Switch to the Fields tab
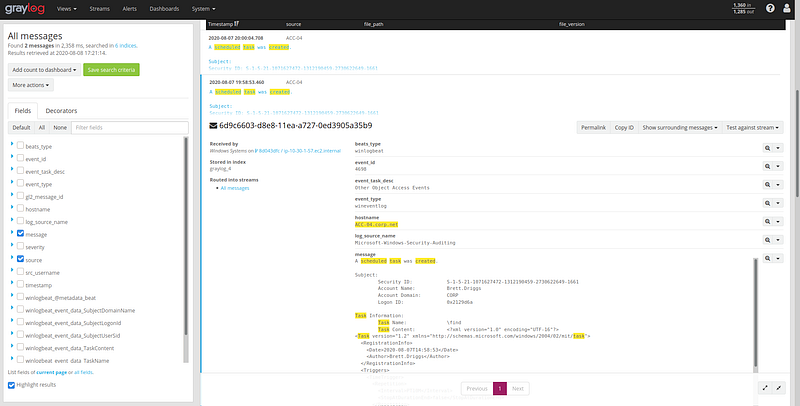Image resolution: width=800 pixels, height=406 pixels. (x=23, y=111)
